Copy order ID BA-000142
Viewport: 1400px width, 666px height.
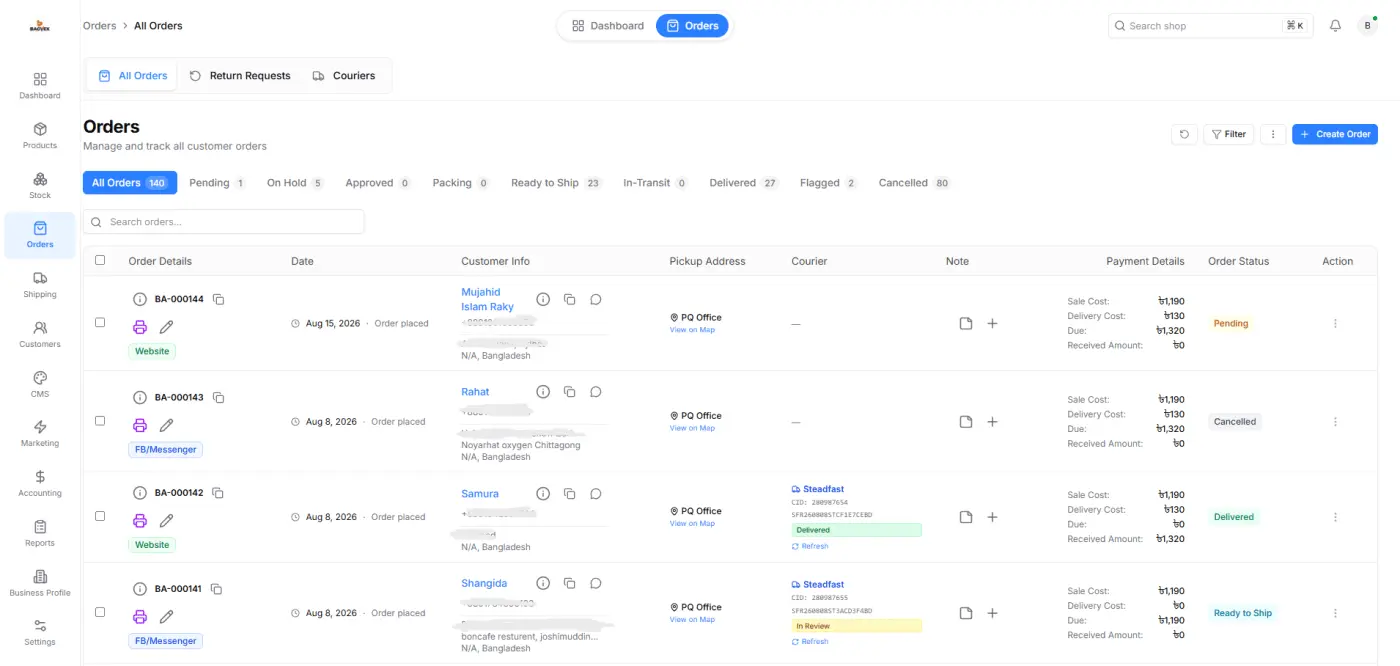pos(218,493)
